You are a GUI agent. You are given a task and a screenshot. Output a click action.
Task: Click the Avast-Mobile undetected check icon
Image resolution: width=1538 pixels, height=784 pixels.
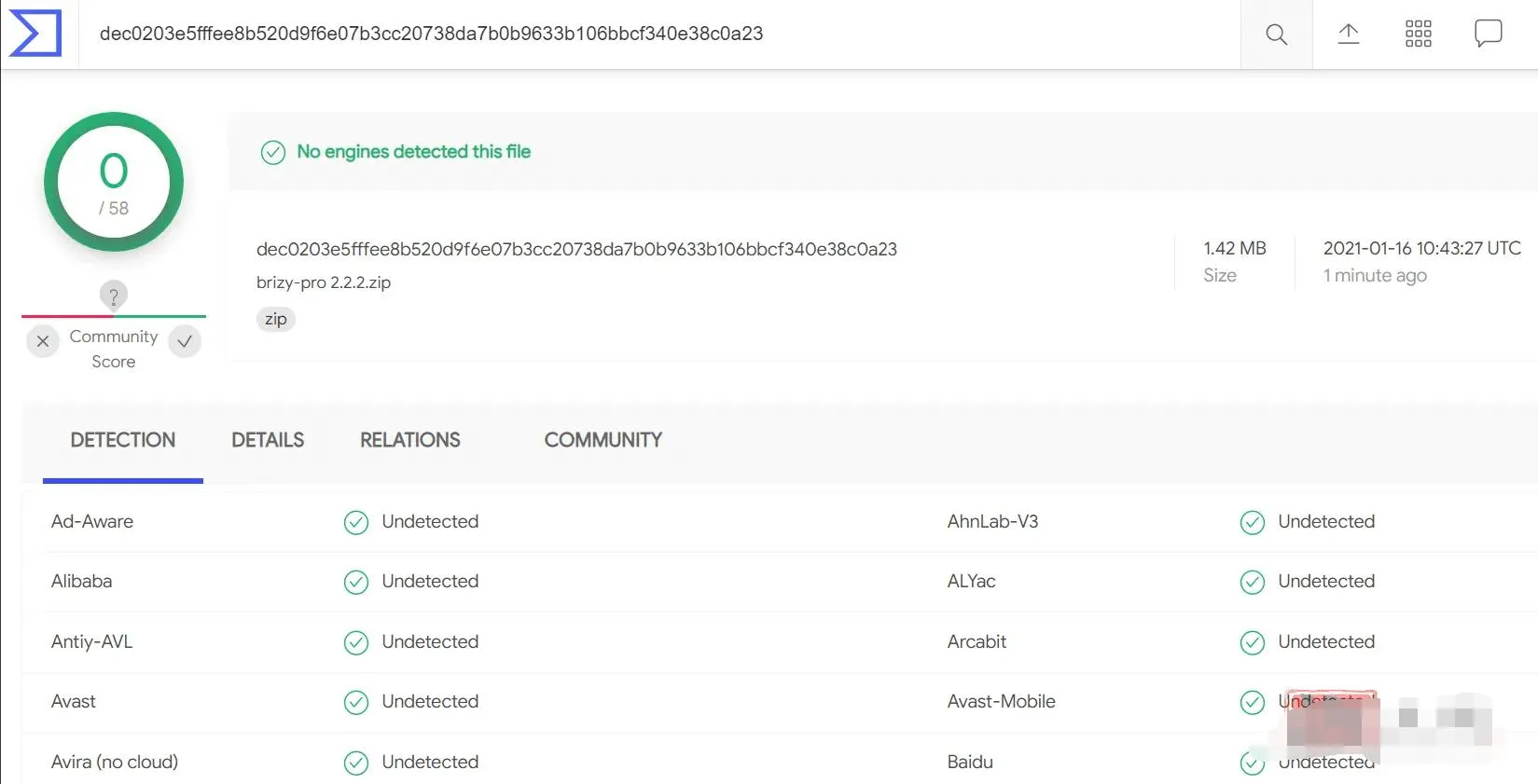point(1253,703)
